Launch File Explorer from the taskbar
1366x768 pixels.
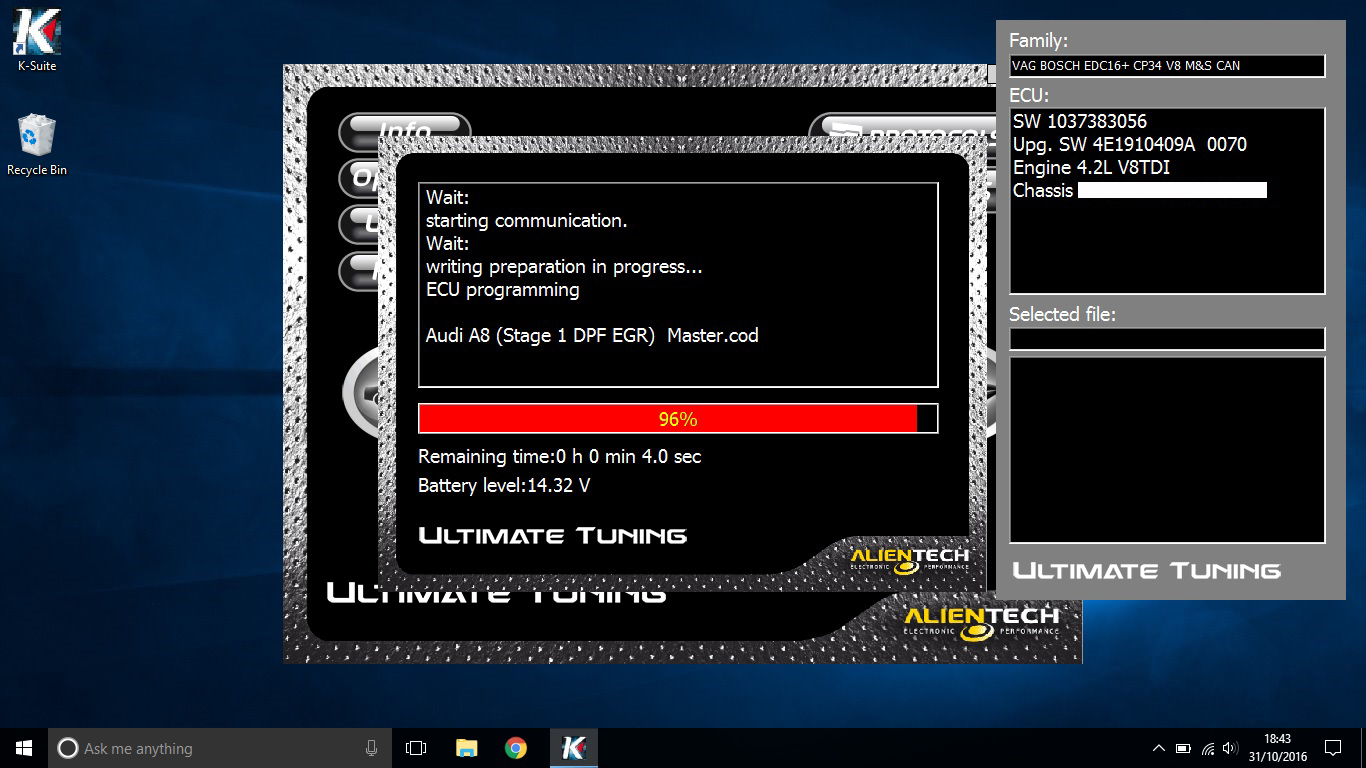pyautogui.click(x=466, y=748)
